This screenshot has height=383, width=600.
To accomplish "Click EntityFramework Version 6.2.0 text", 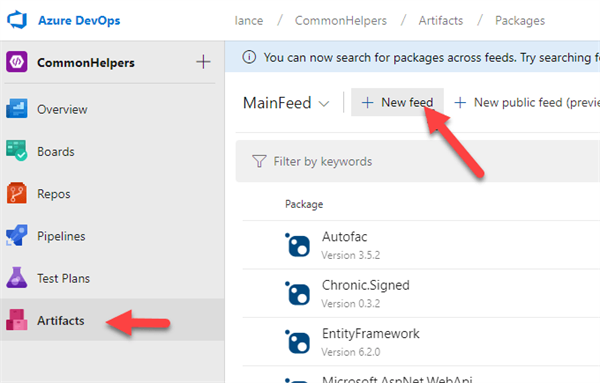I will coord(351,352).
